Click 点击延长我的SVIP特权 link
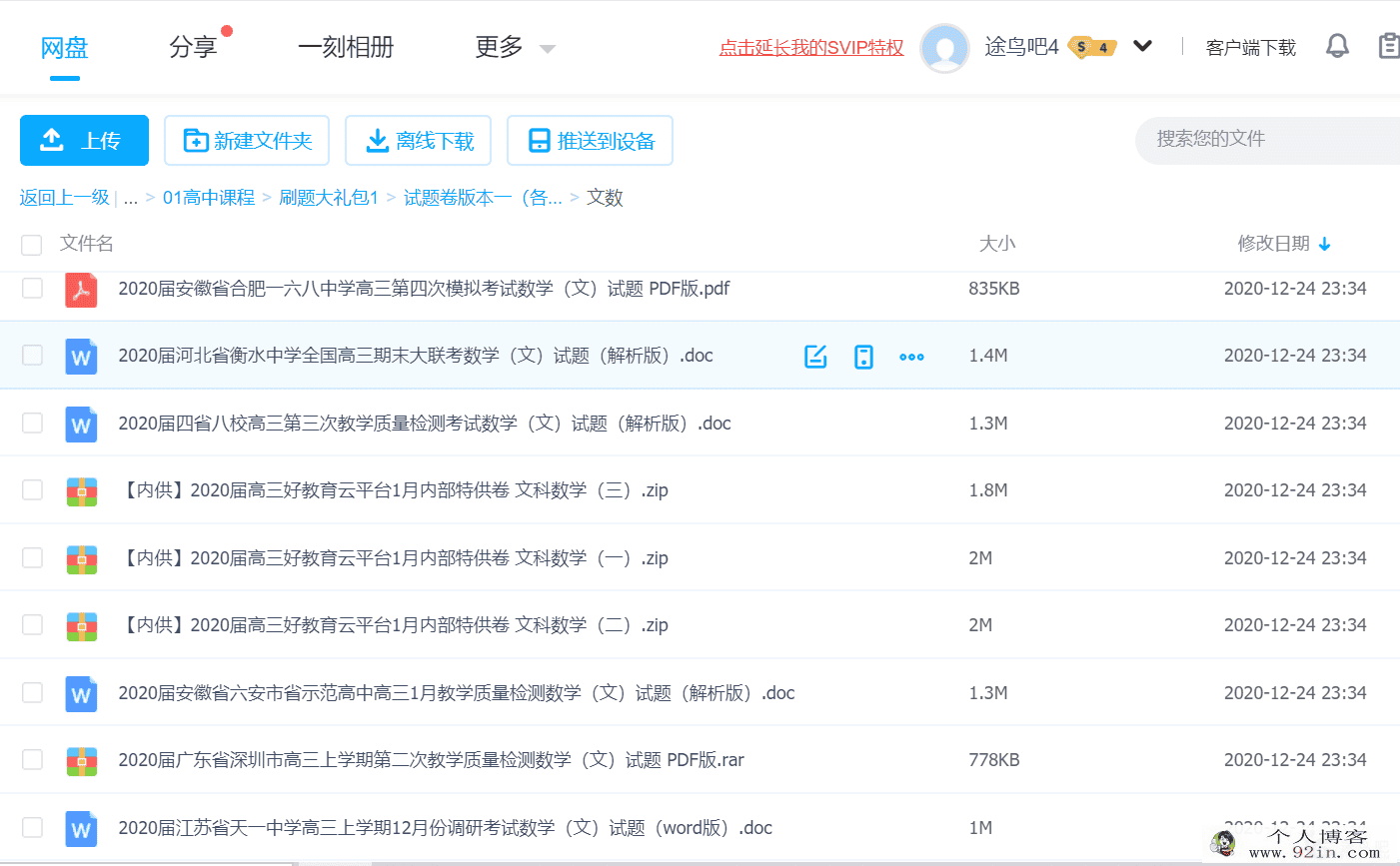The image size is (1400, 866). (811, 47)
